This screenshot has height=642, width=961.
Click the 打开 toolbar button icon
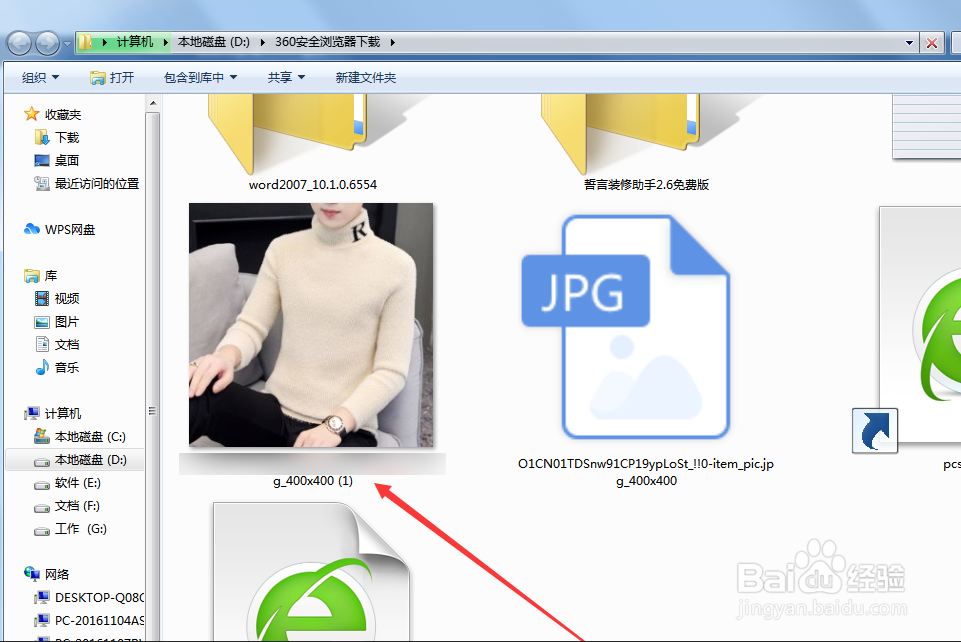click(x=97, y=78)
